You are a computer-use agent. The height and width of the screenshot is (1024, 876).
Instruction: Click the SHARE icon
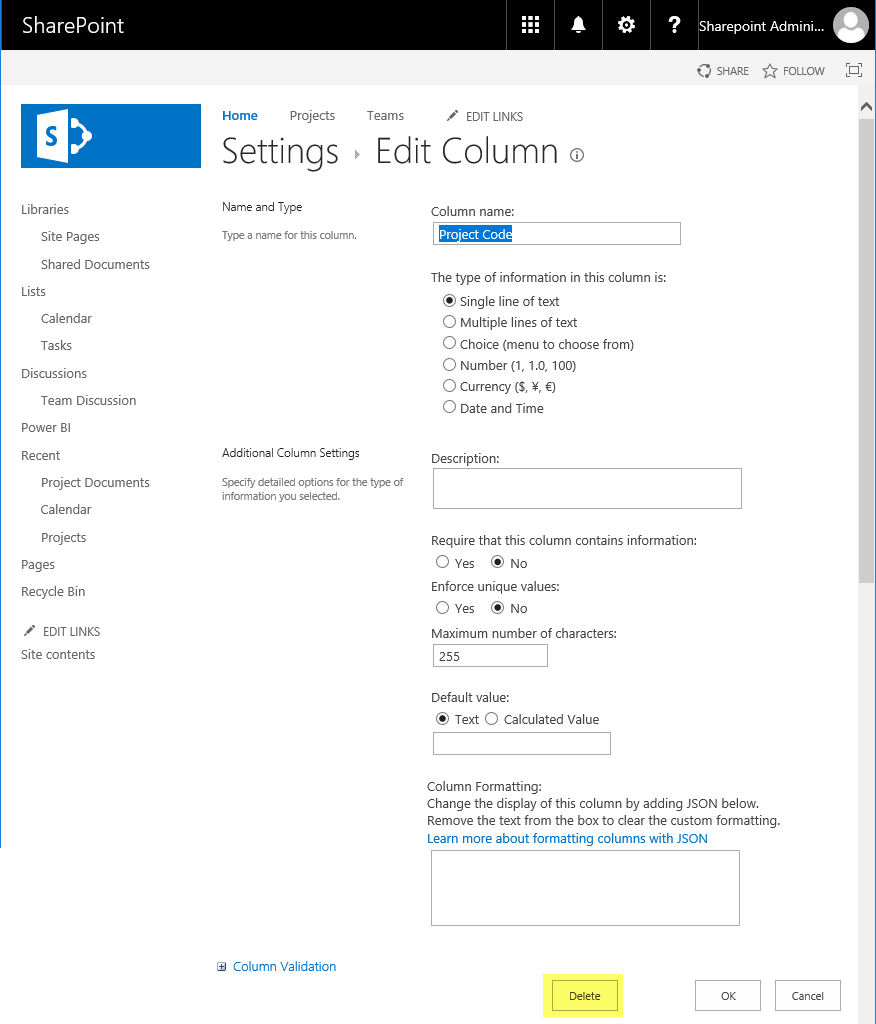pyautogui.click(x=704, y=71)
